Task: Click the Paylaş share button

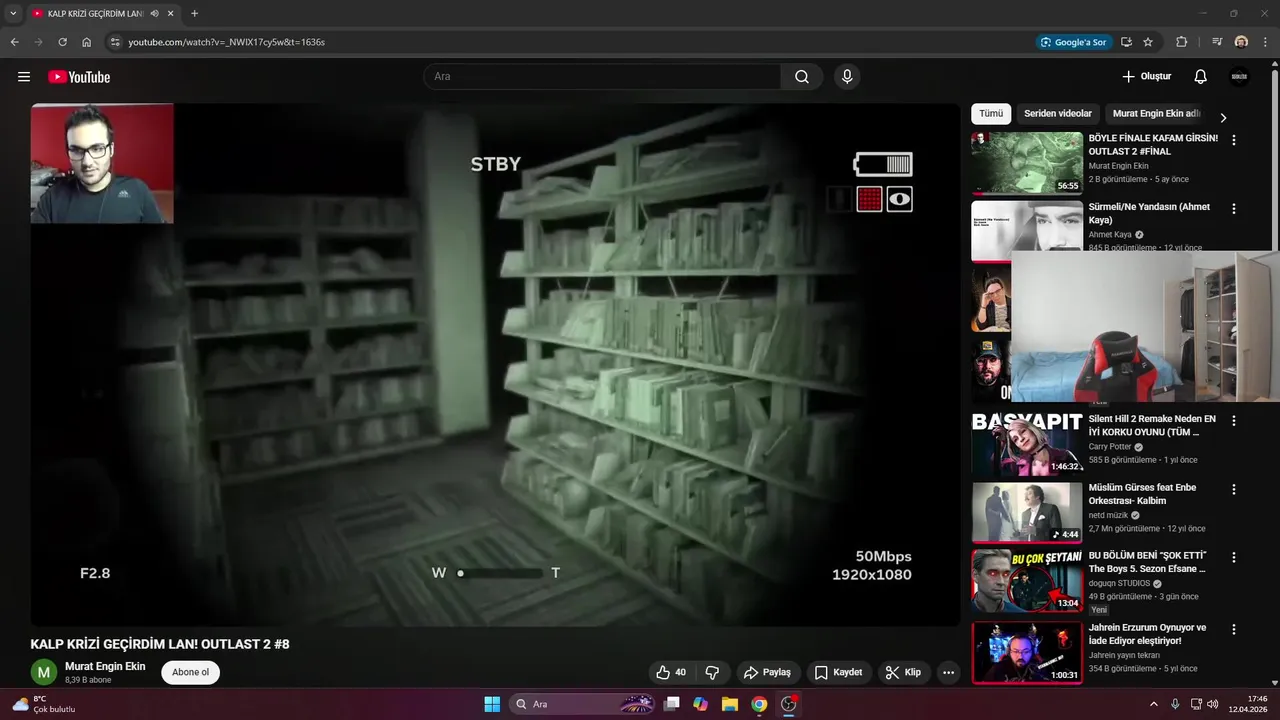Action: pos(767,673)
